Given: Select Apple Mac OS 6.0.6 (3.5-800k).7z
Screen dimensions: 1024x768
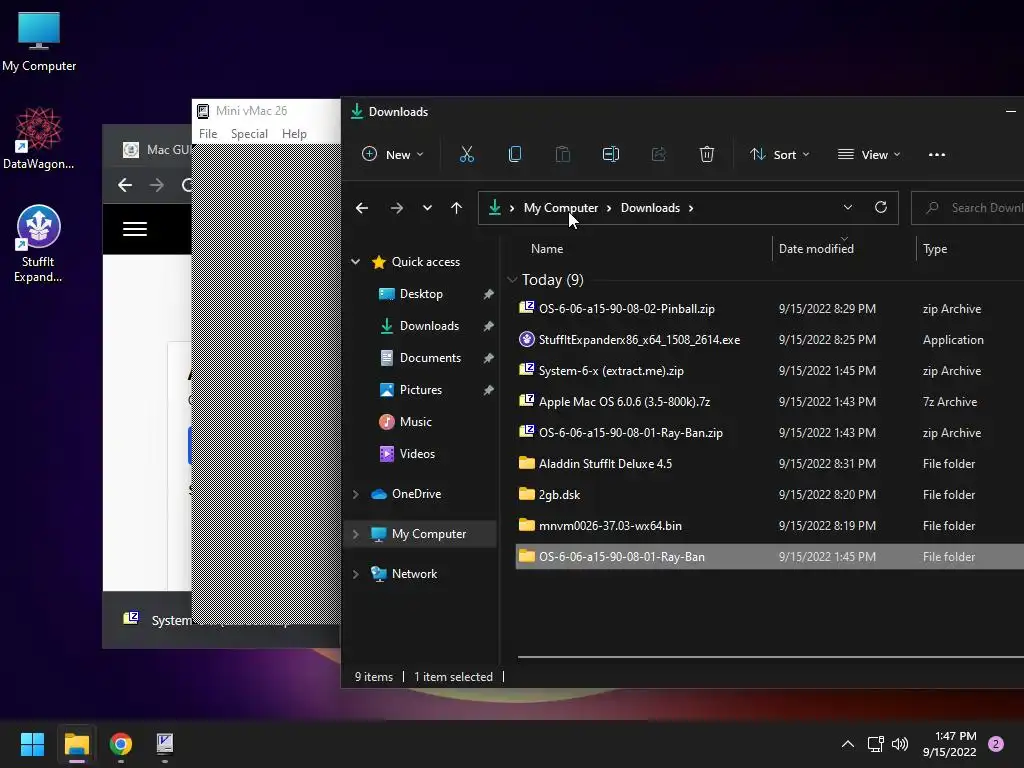Looking at the screenshot, I should point(624,402).
